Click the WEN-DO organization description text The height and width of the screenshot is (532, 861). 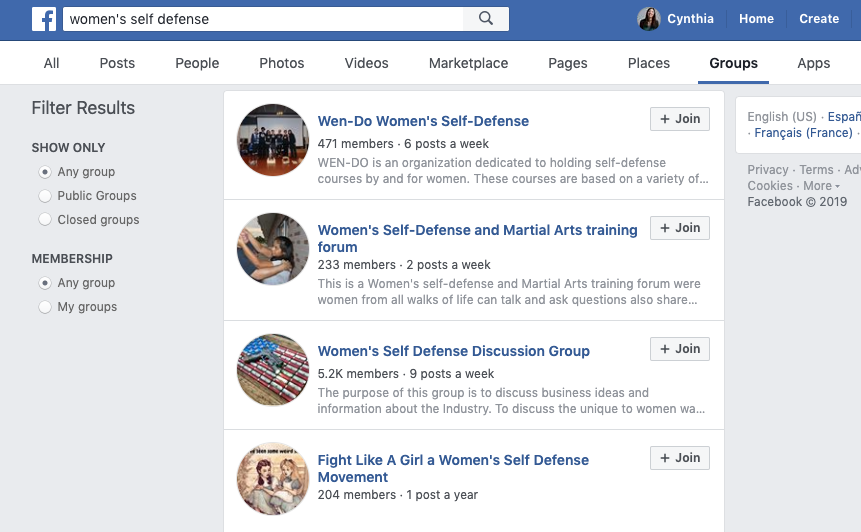(x=513, y=171)
